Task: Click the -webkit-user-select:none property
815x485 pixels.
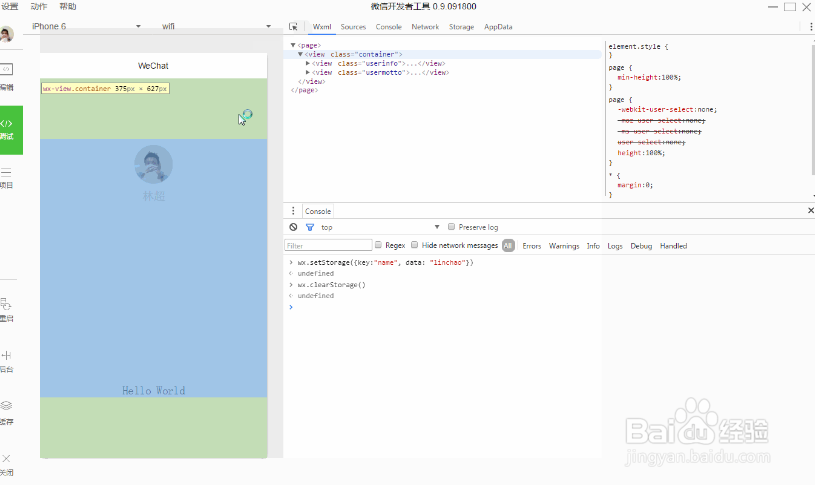Action: (x=667, y=110)
